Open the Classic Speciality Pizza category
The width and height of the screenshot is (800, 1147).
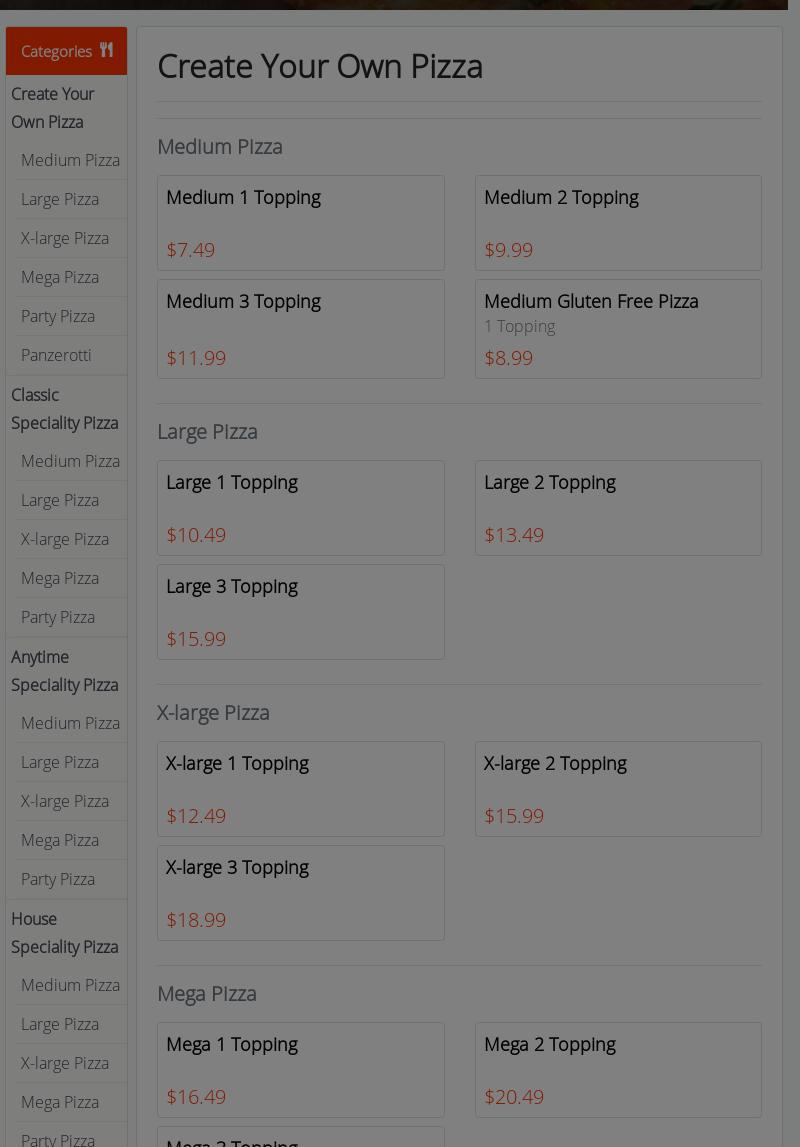(x=64, y=409)
